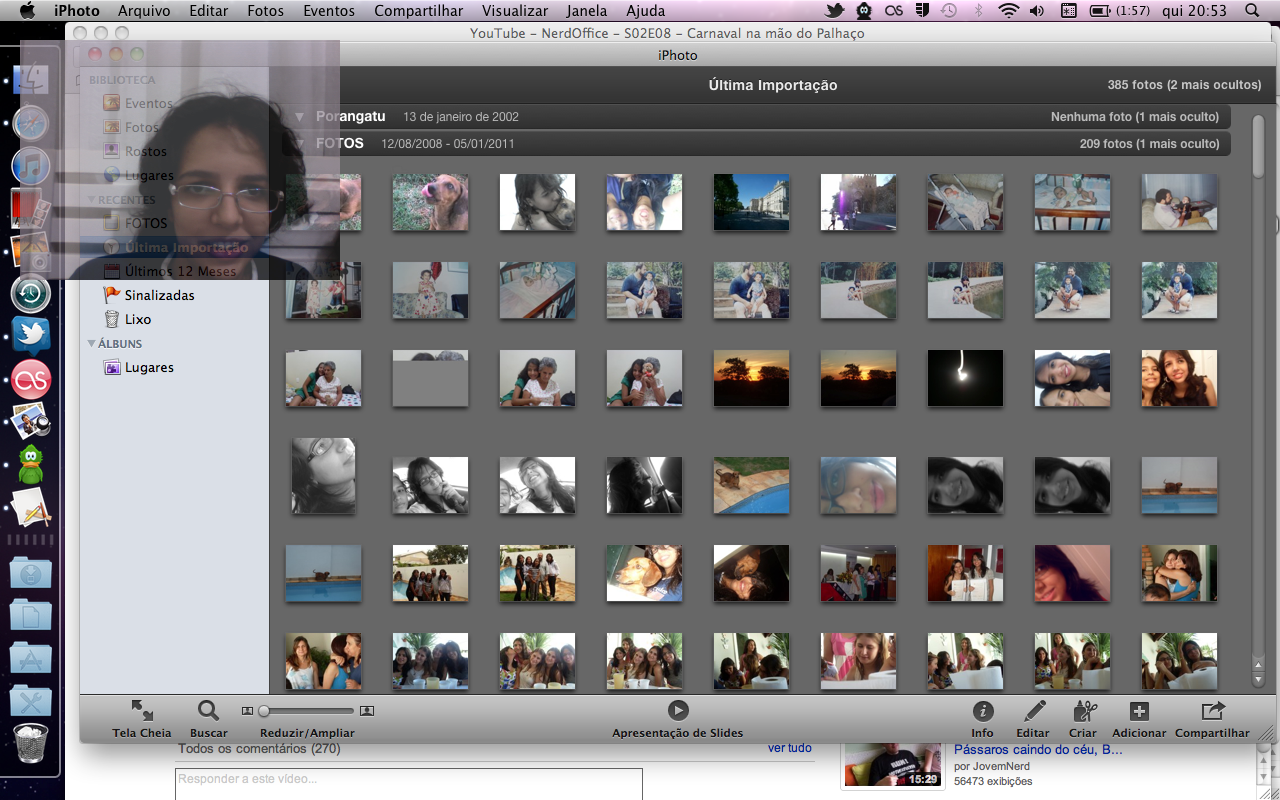Click the large-thumbnail icon right of slider
Viewport: 1280px width, 800px height.
point(367,711)
